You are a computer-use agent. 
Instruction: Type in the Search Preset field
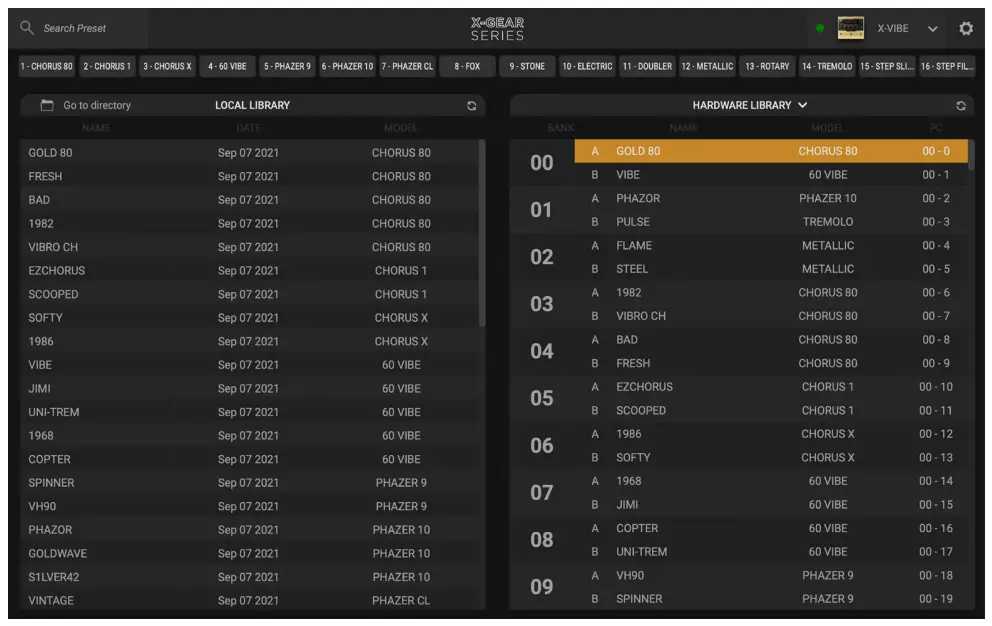pyautogui.click(x=90, y=28)
